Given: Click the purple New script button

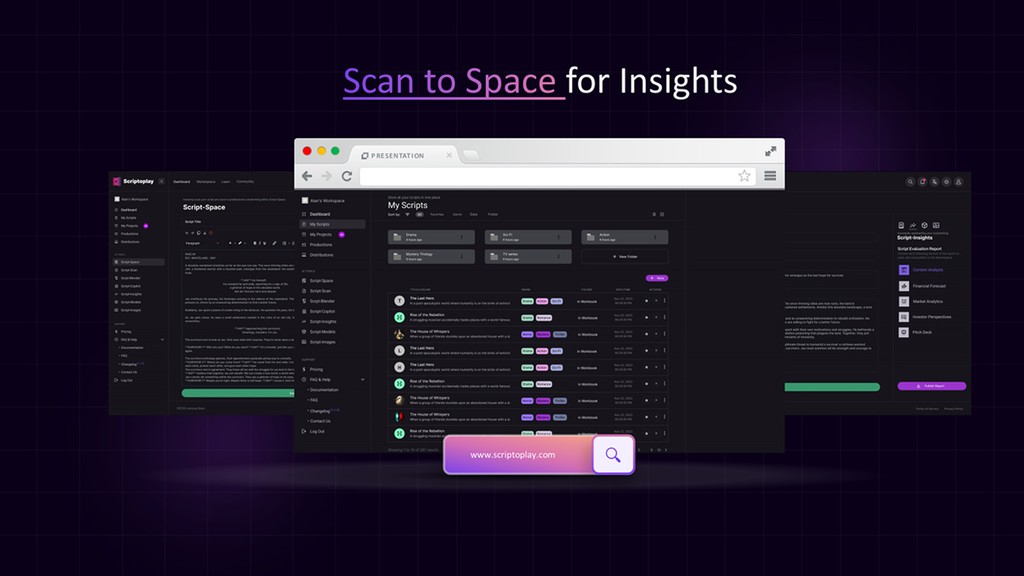Looking at the screenshot, I should point(657,278).
